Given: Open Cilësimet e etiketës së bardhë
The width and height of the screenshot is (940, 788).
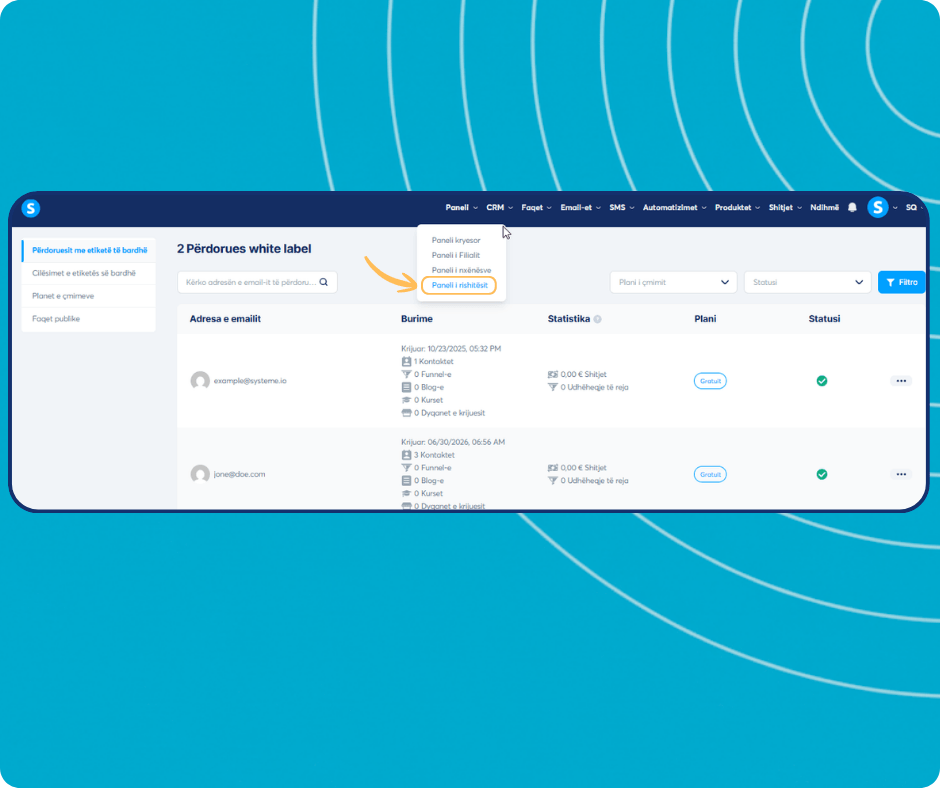Looking at the screenshot, I should [x=89, y=273].
